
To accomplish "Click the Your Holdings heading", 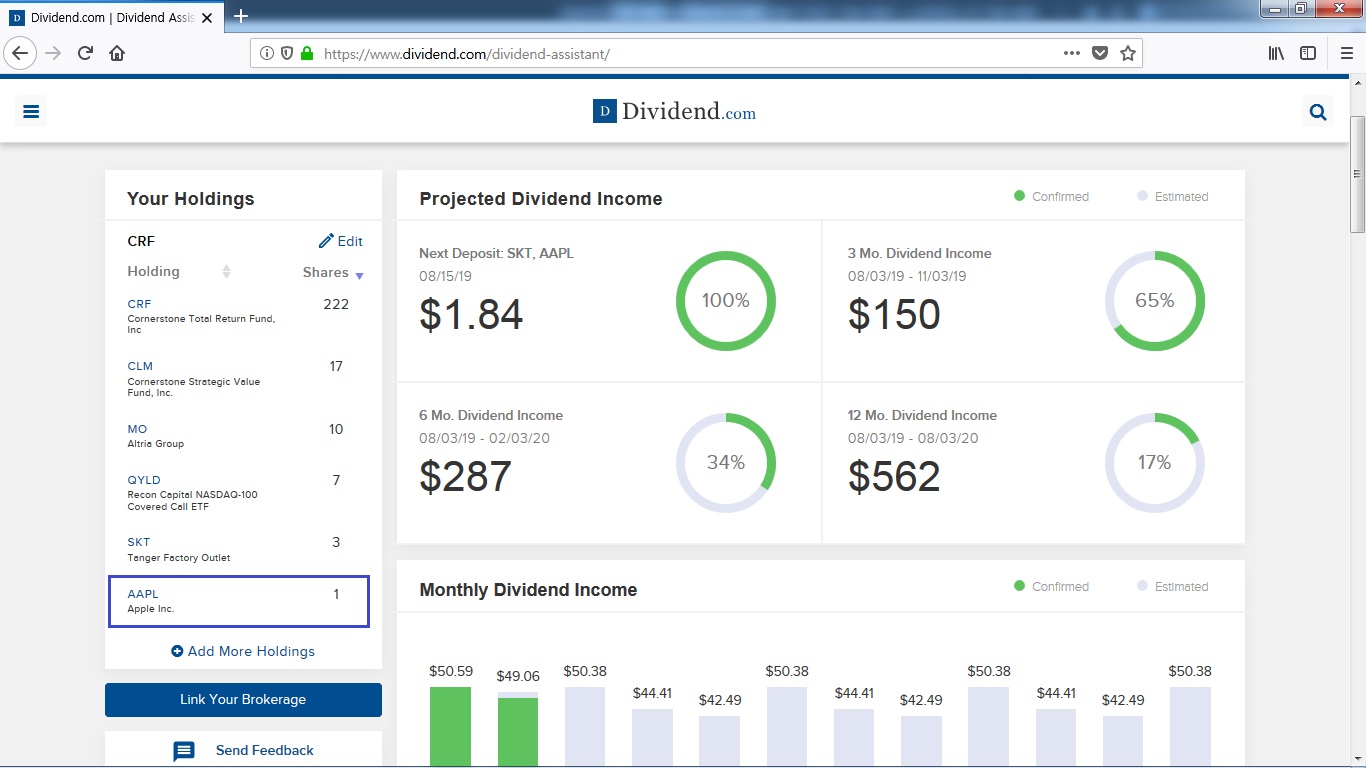I will point(191,199).
